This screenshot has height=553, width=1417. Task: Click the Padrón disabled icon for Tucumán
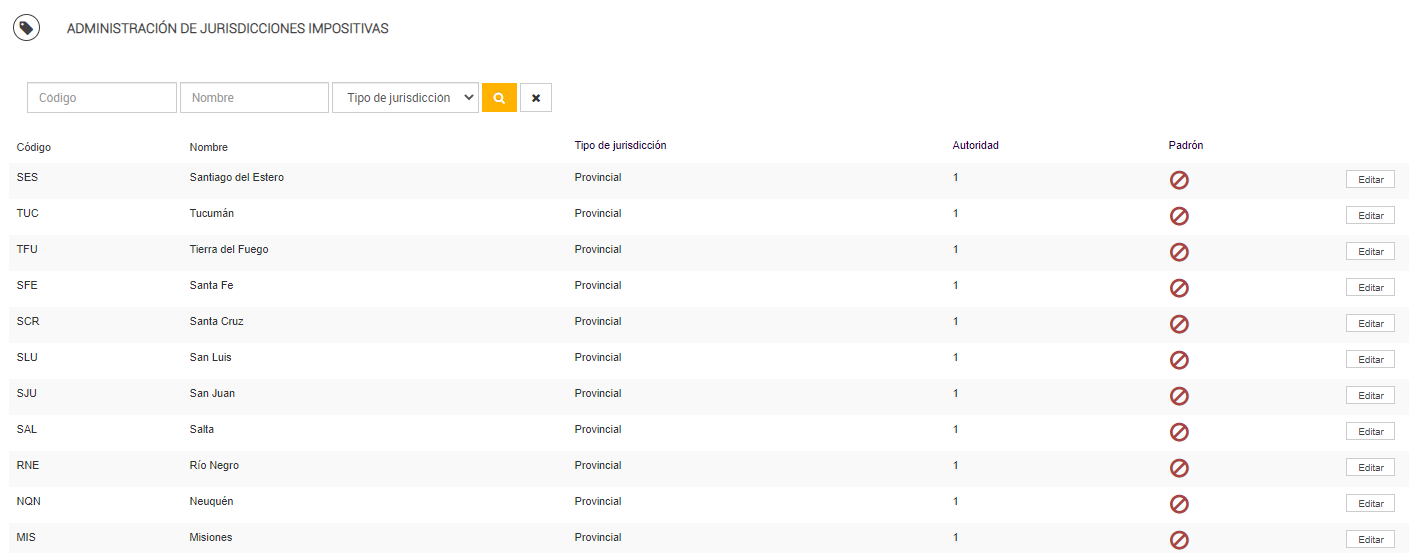tap(1179, 216)
